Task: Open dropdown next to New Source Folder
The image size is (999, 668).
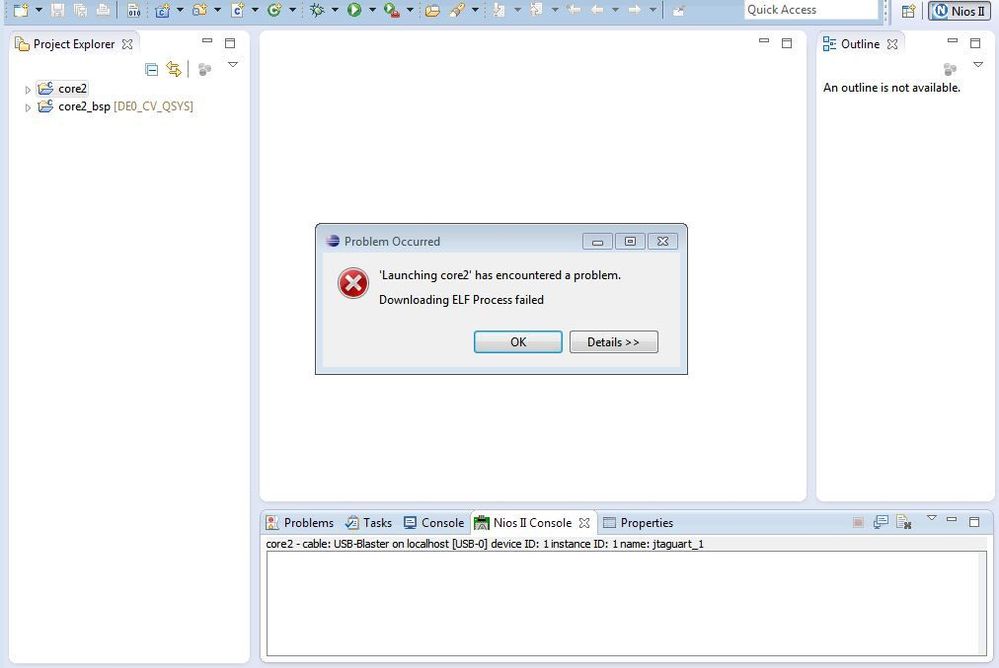Action: point(217,10)
